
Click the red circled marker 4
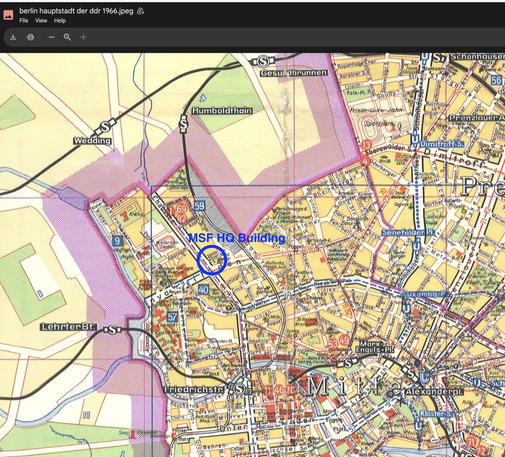click(x=365, y=161)
